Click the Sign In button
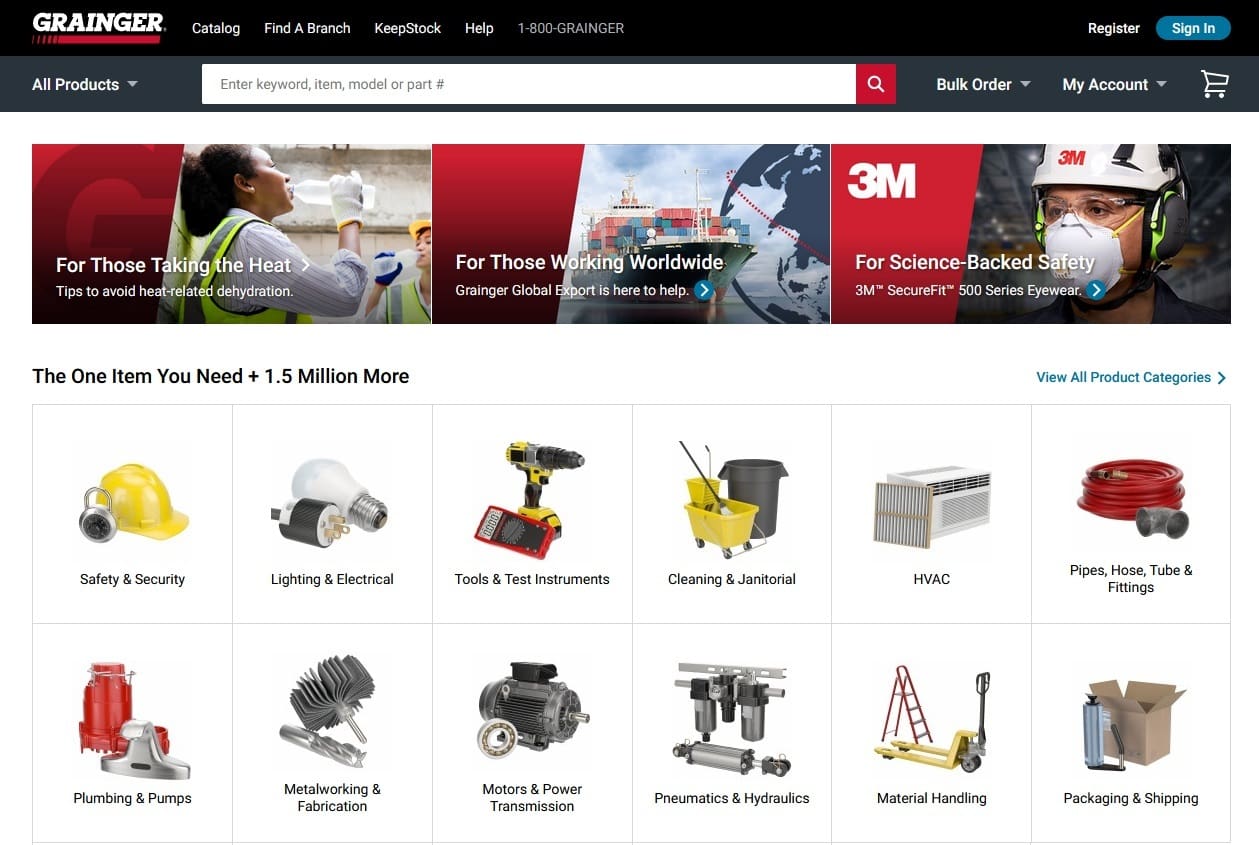This screenshot has height=845, width=1259. click(1192, 27)
